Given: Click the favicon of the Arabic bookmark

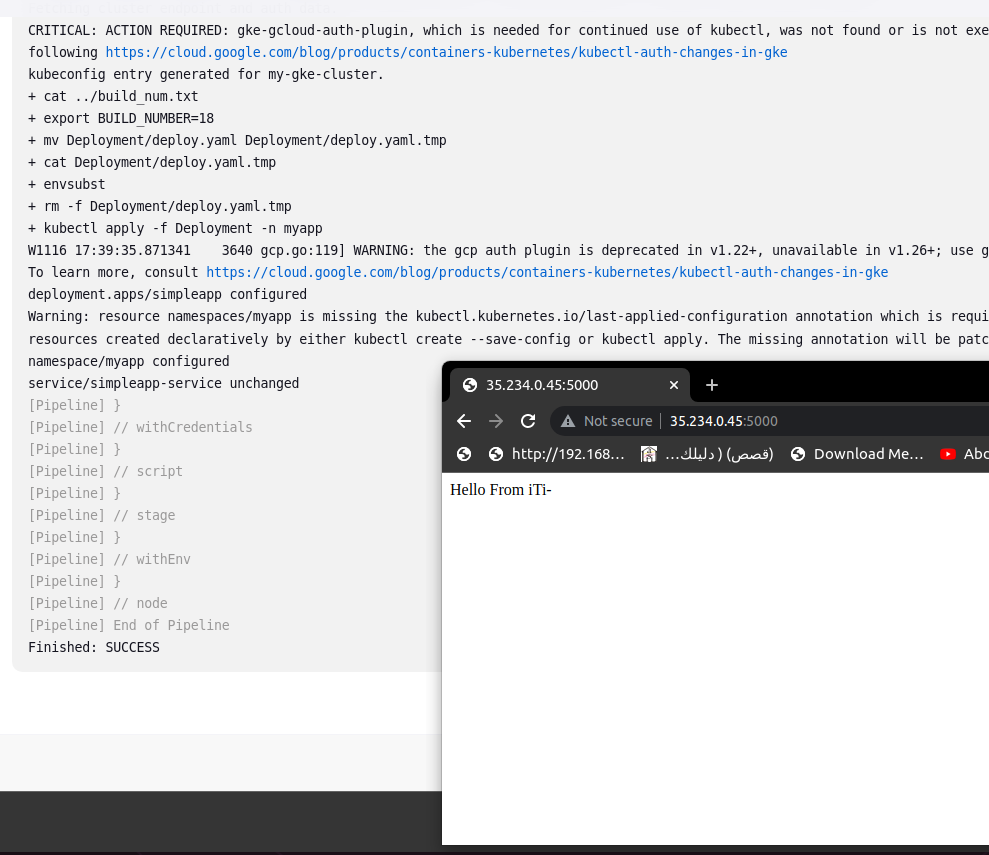Looking at the screenshot, I should pyautogui.click(x=648, y=453).
